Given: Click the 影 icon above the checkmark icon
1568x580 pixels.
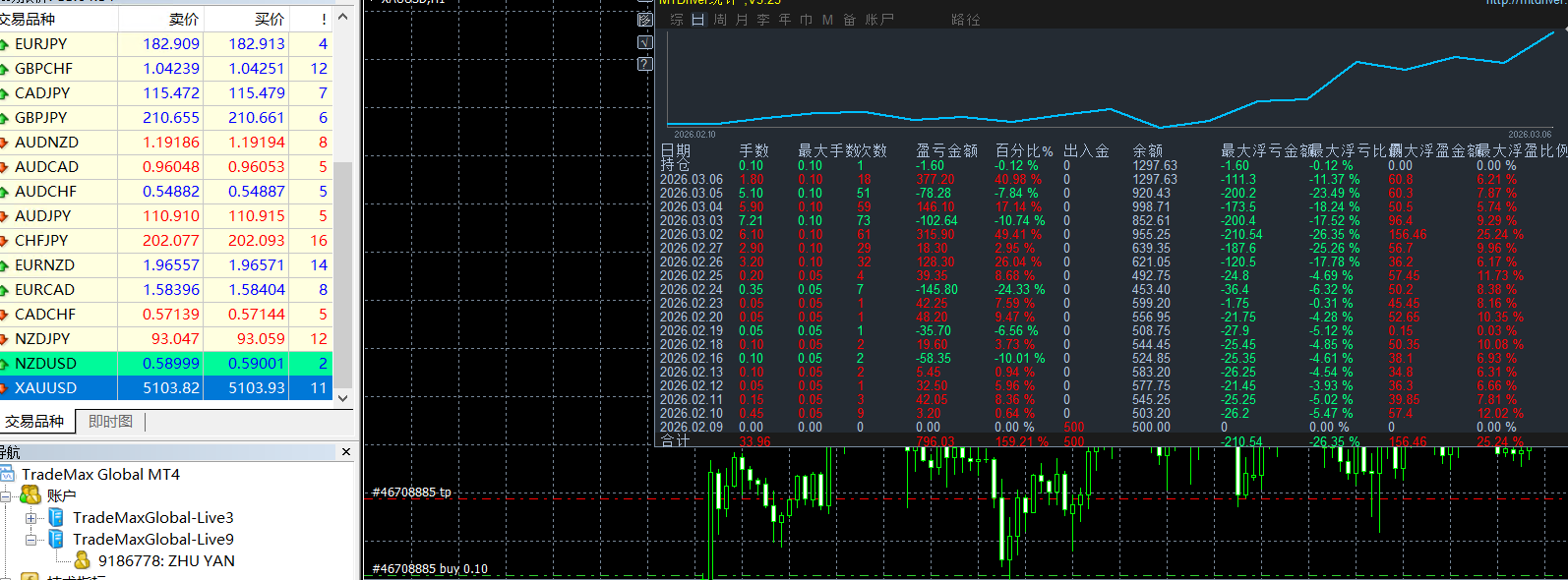Looking at the screenshot, I should click(x=645, y=19).
